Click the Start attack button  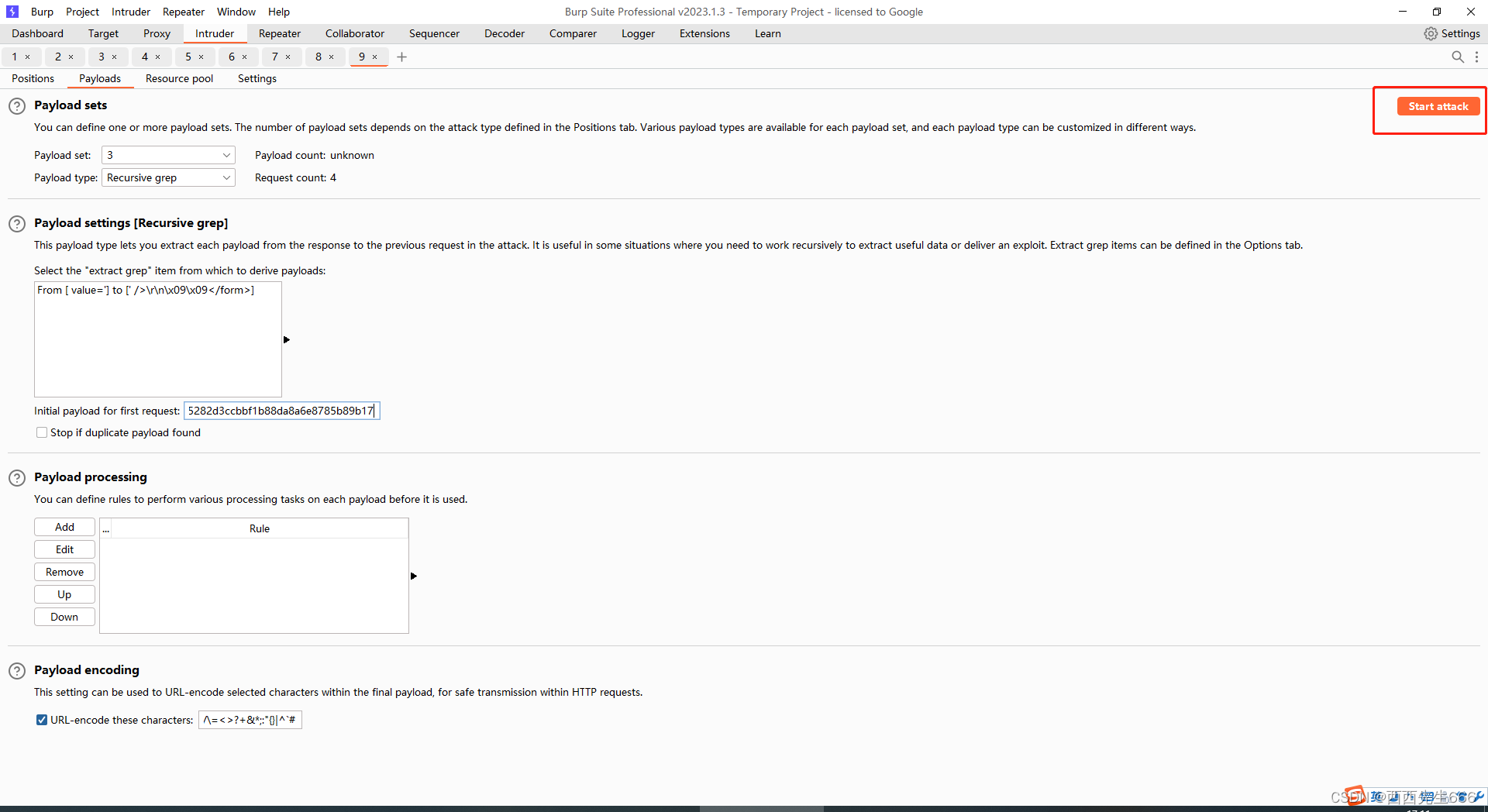point(1438,106)
